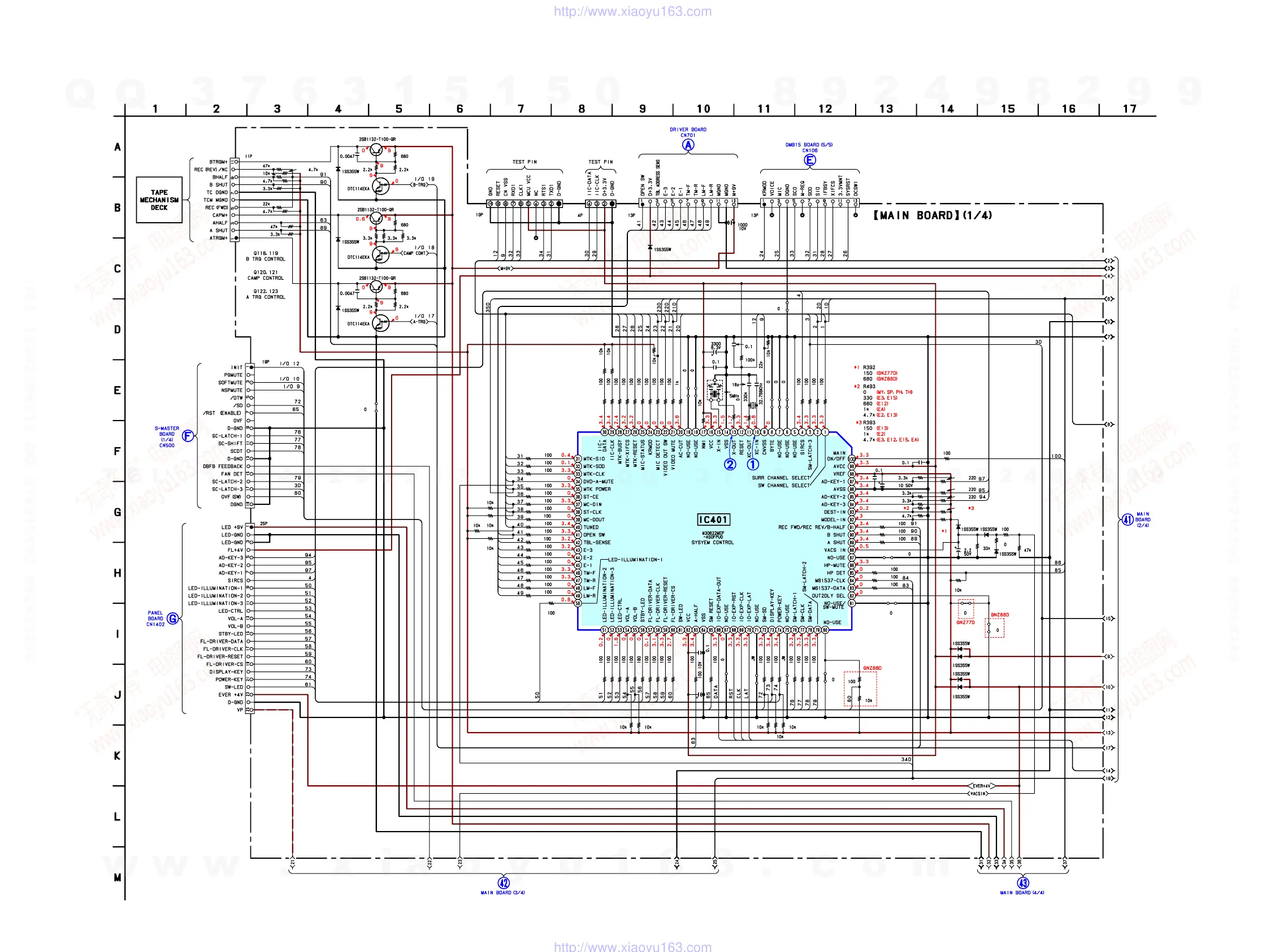Click row letter F on left ruler
This screenshot has width=1266, height=952.
click(118, 451)
